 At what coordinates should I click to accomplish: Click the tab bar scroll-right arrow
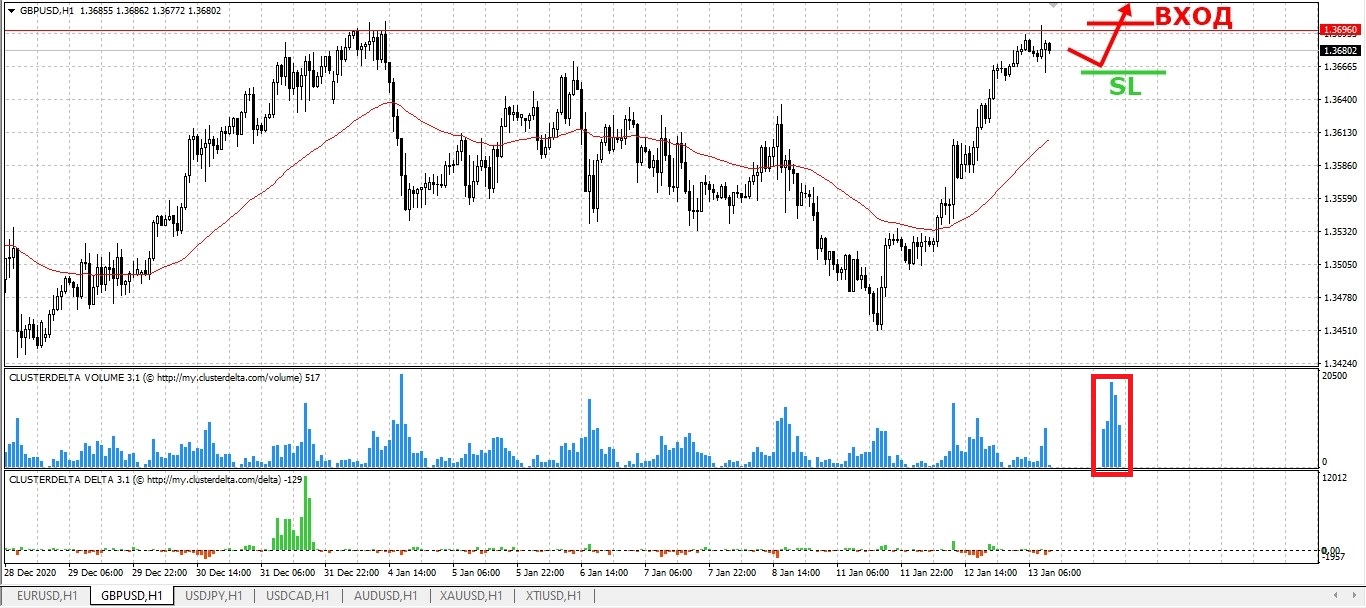[1355, 597]
